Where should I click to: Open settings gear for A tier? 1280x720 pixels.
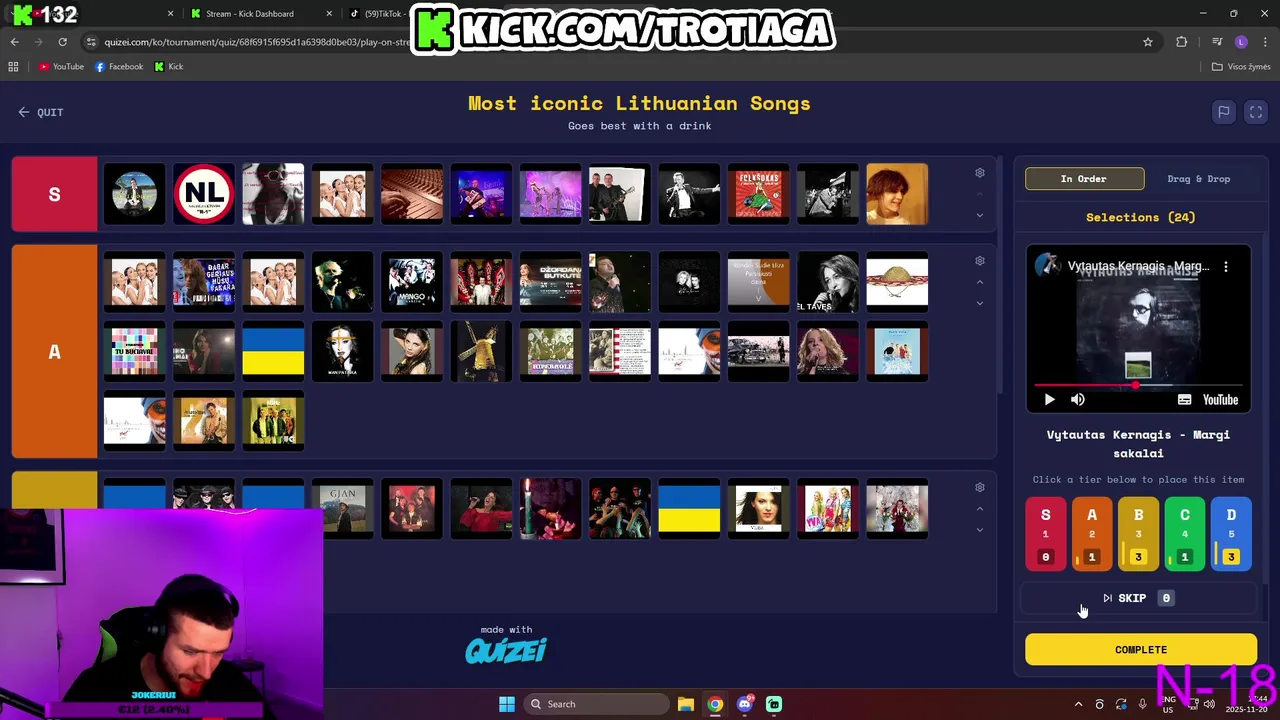tap(980, 261)
